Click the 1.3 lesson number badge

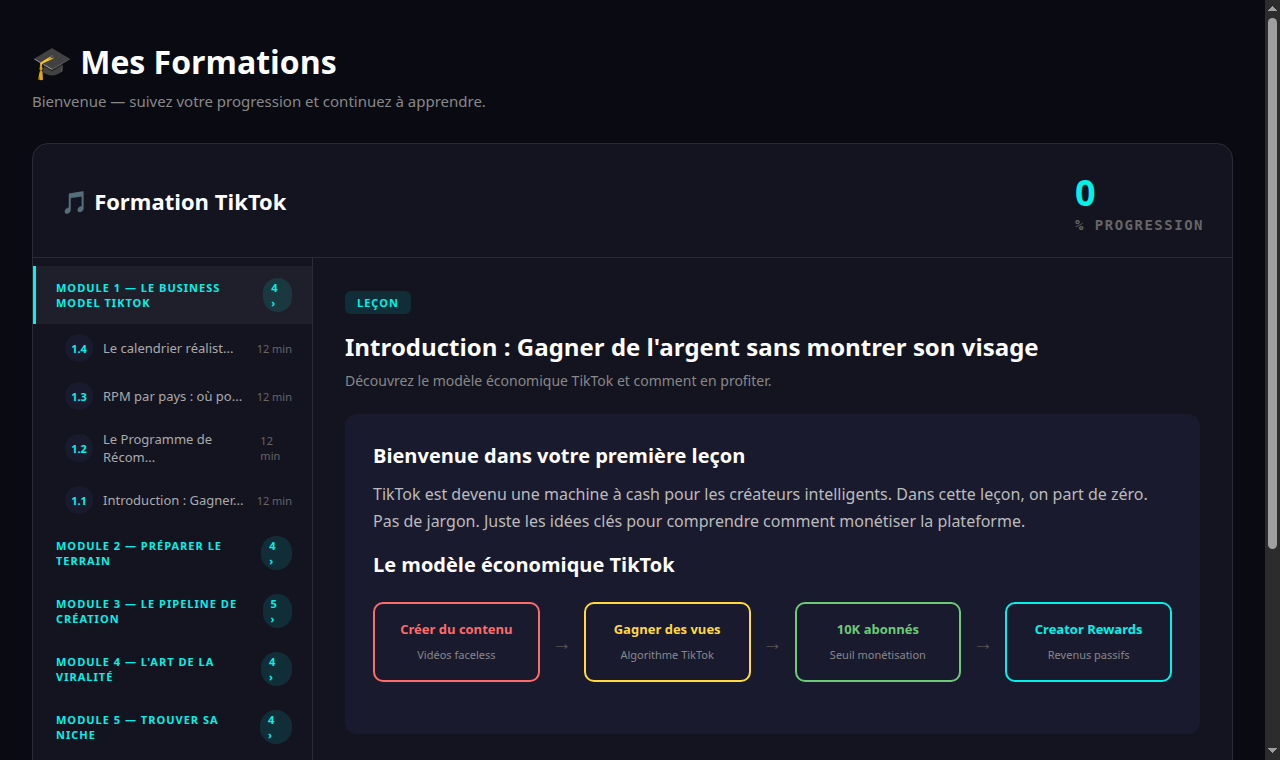pos(79,397)
